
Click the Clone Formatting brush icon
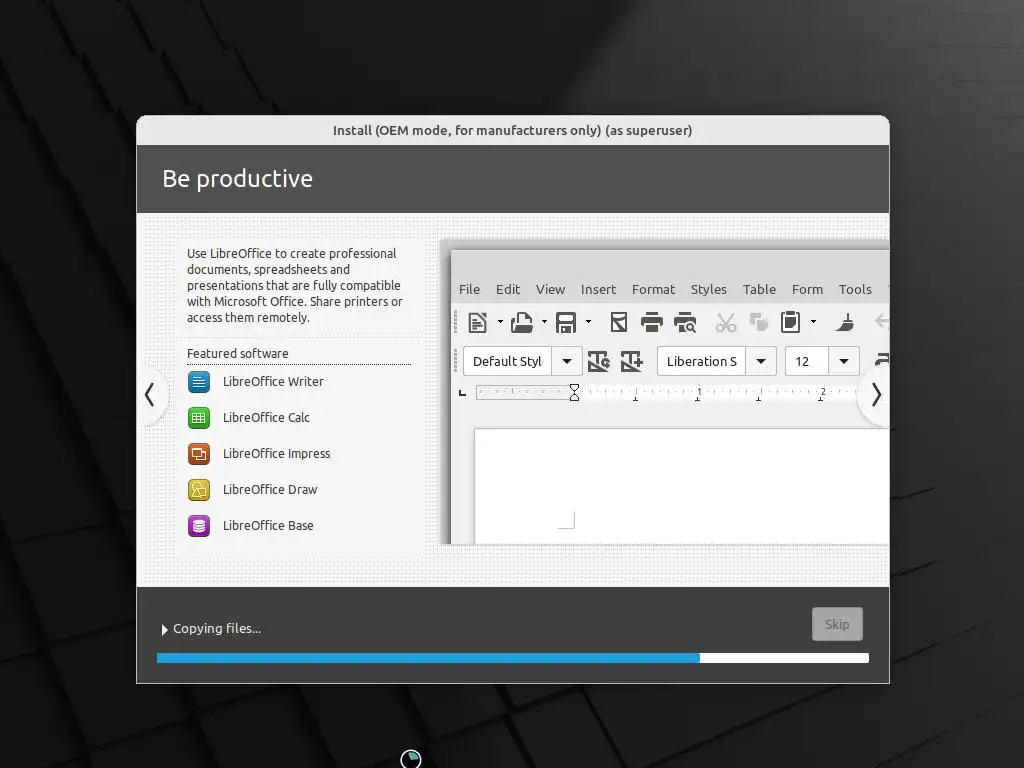pos(845,322)
